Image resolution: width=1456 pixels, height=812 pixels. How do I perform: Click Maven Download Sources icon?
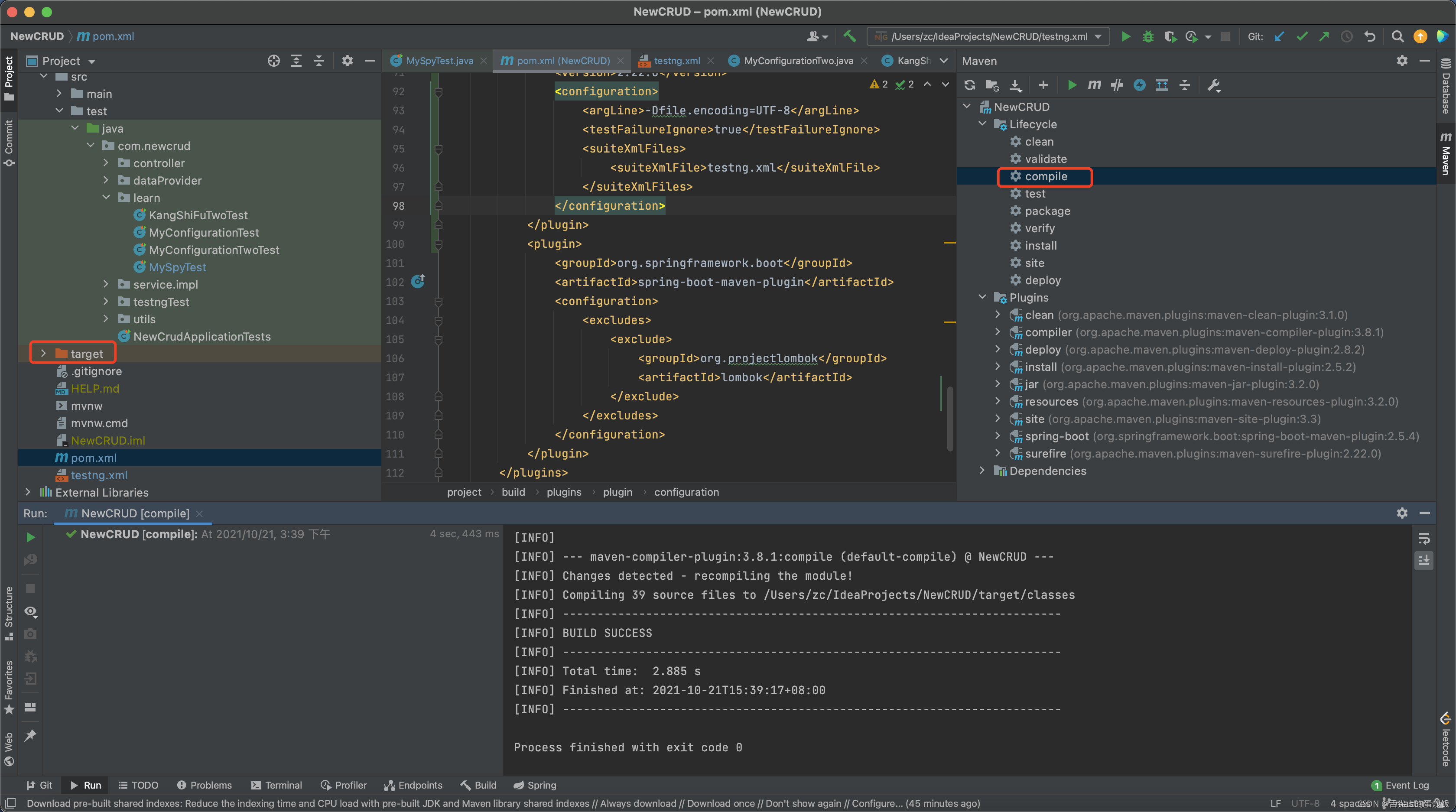pos(1015,85)
